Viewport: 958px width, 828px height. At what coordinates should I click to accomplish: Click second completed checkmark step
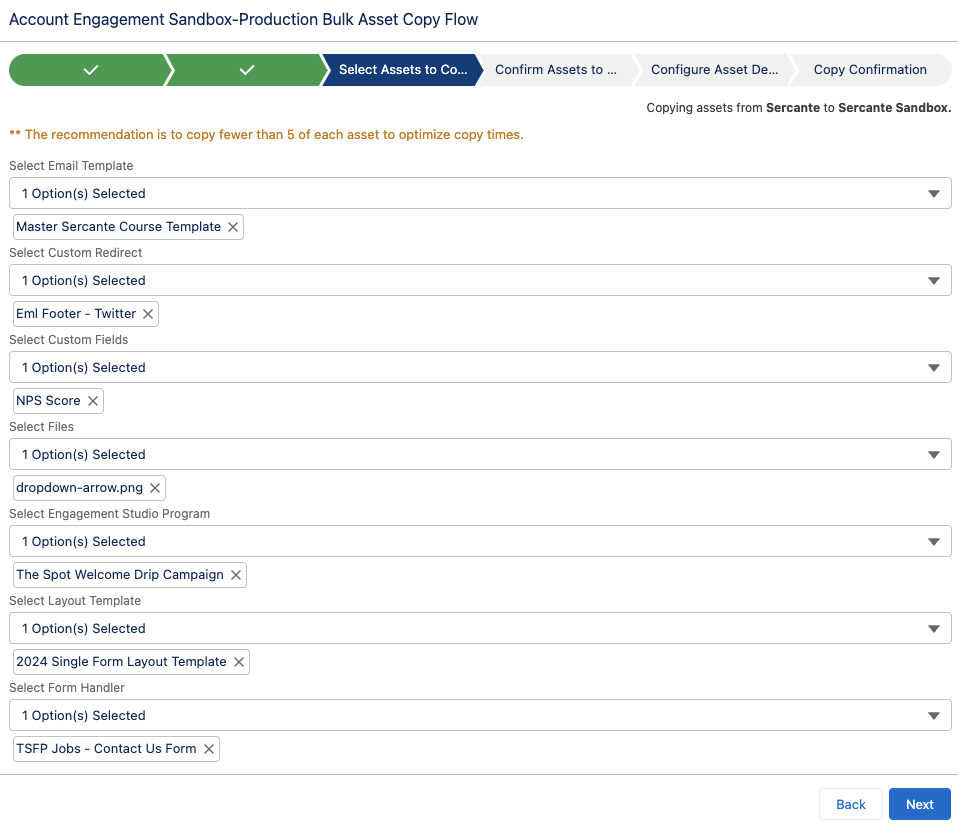(246, 70)
